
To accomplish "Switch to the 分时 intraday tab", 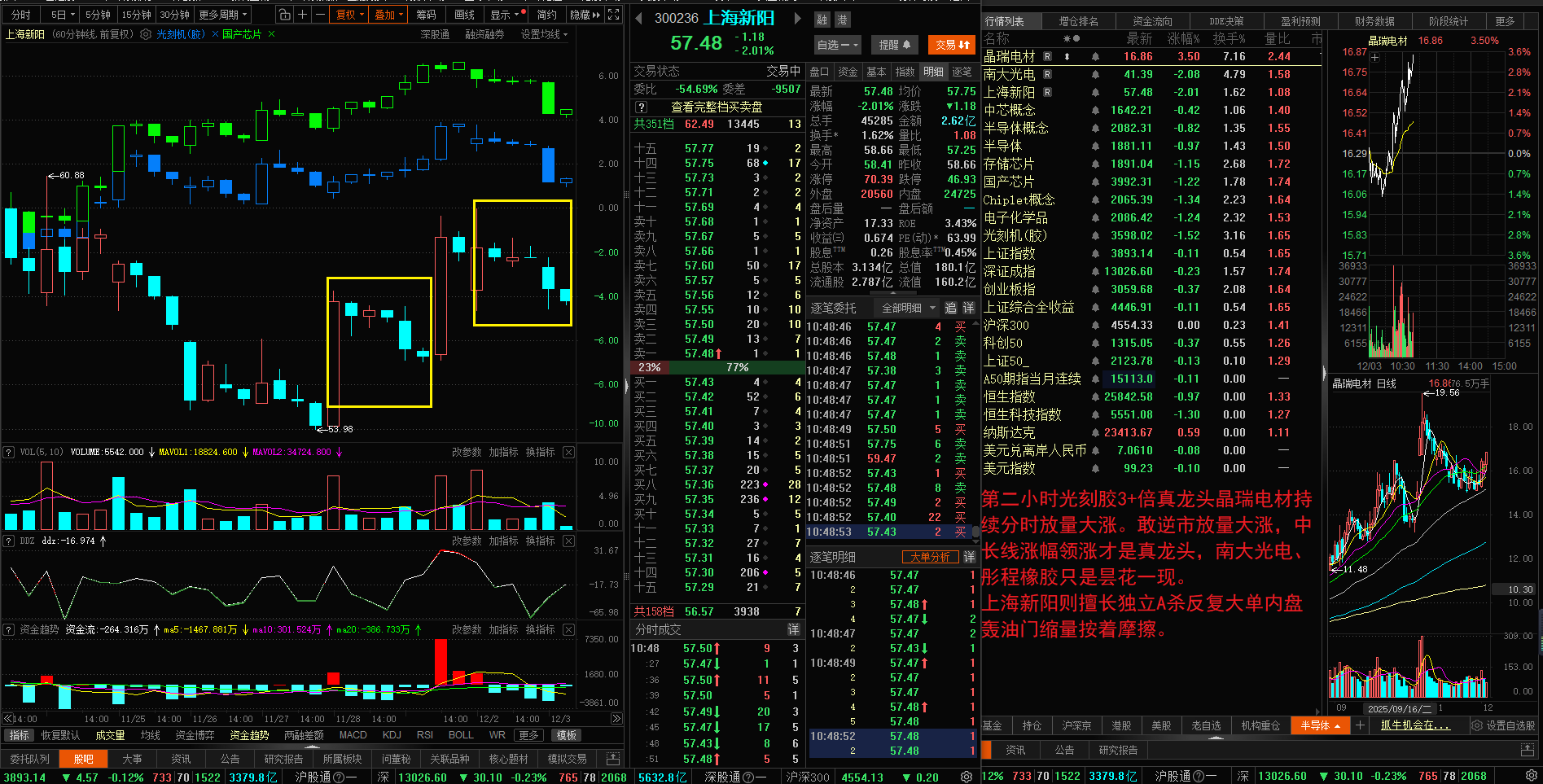I will click(x=21, y=15).
